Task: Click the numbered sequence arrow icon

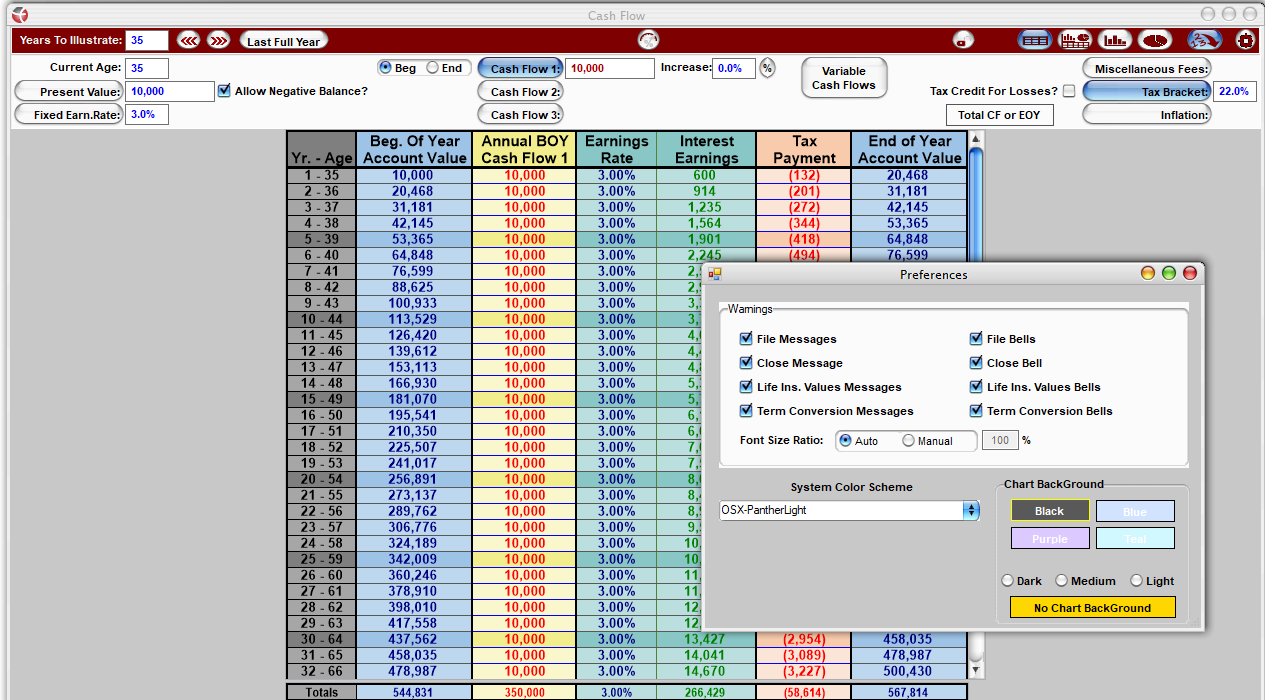Action: point(1204,40)
